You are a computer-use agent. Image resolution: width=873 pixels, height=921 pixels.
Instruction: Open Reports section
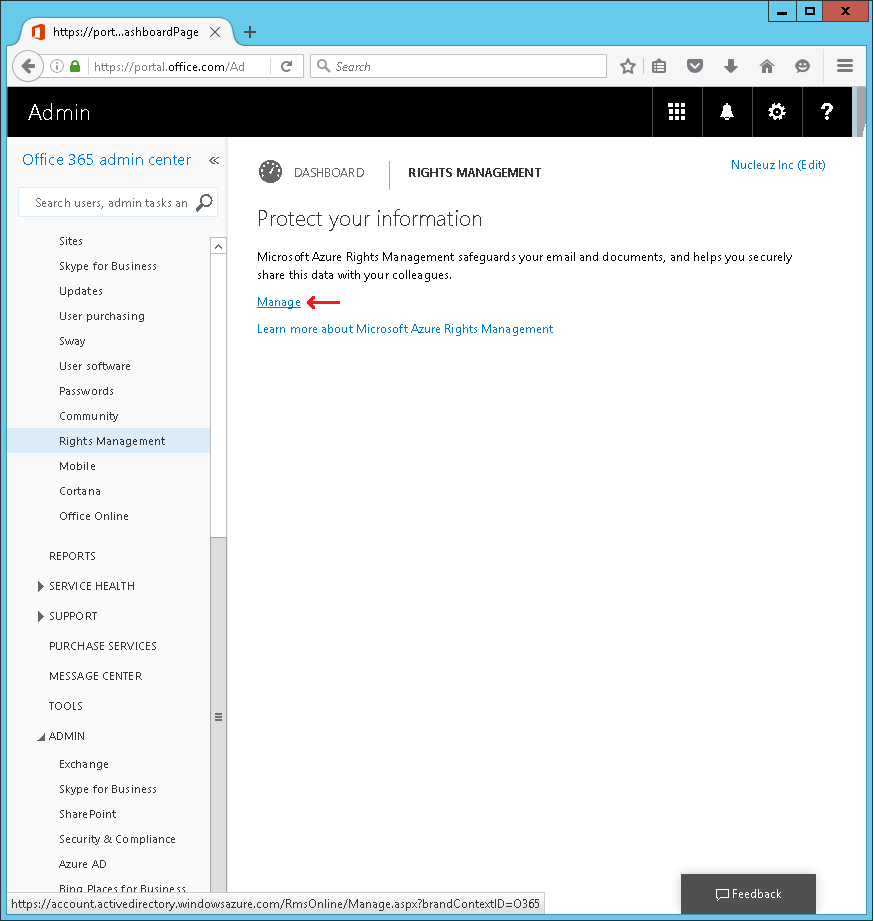click(72, 556)
